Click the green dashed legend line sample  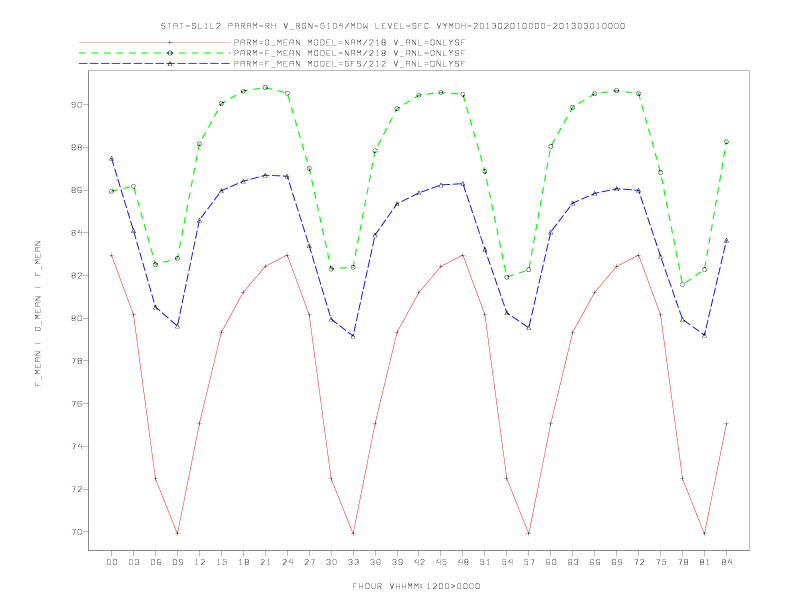pos(155,53)
